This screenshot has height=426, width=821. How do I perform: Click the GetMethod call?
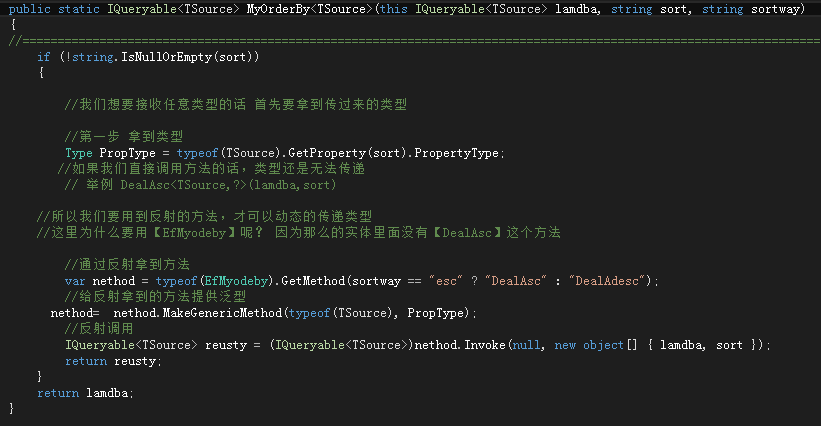315,281
